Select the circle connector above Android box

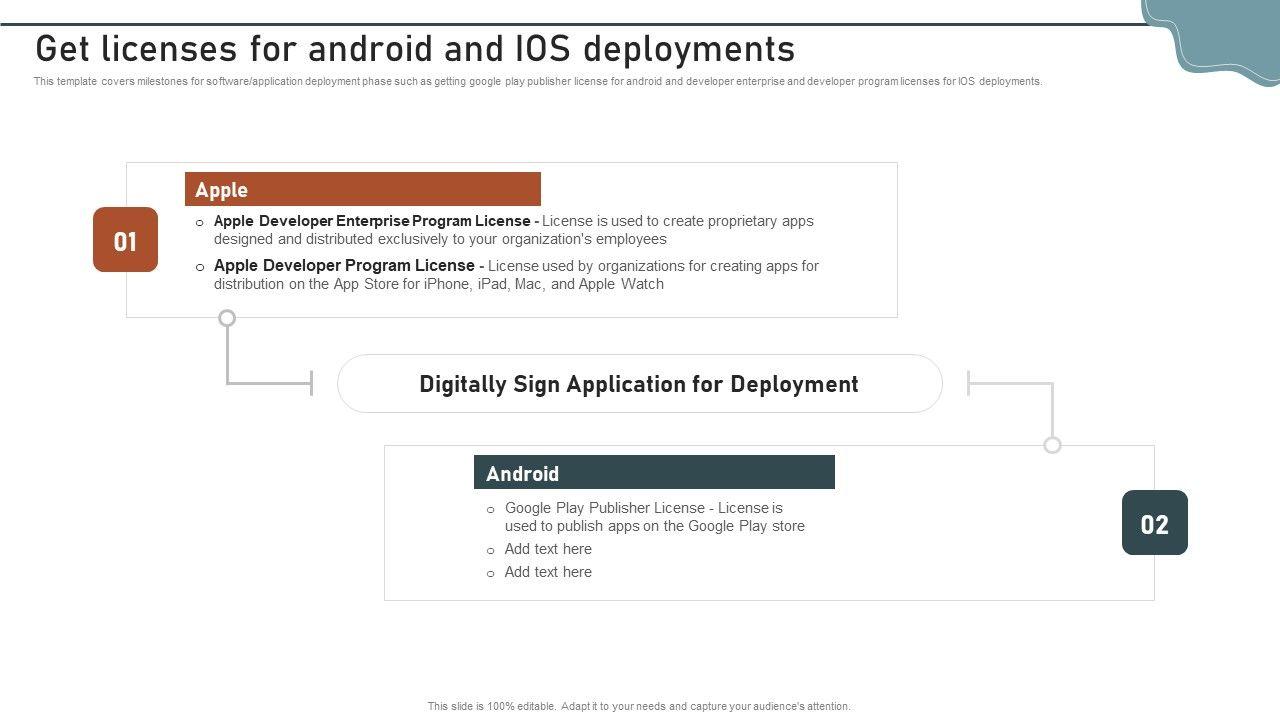(x=1052, y=445)
